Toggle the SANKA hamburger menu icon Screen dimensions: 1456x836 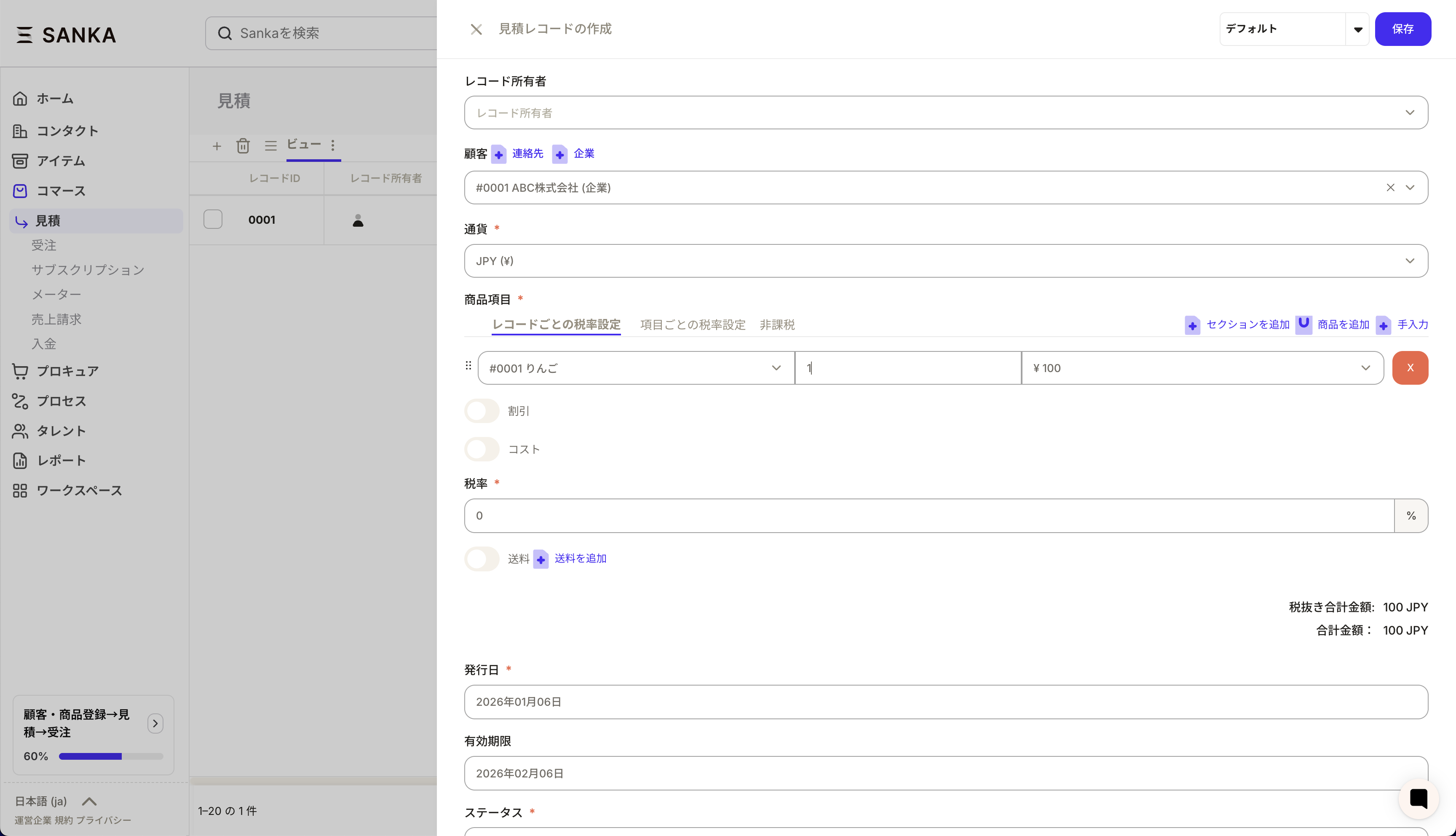pos(24,35)
